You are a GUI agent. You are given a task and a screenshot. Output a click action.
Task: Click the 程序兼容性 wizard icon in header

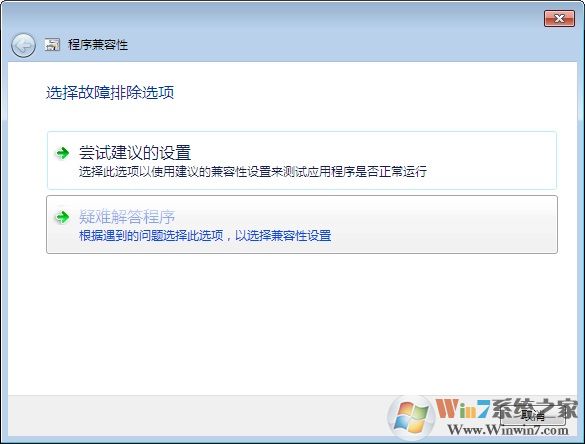pos(53,44)
